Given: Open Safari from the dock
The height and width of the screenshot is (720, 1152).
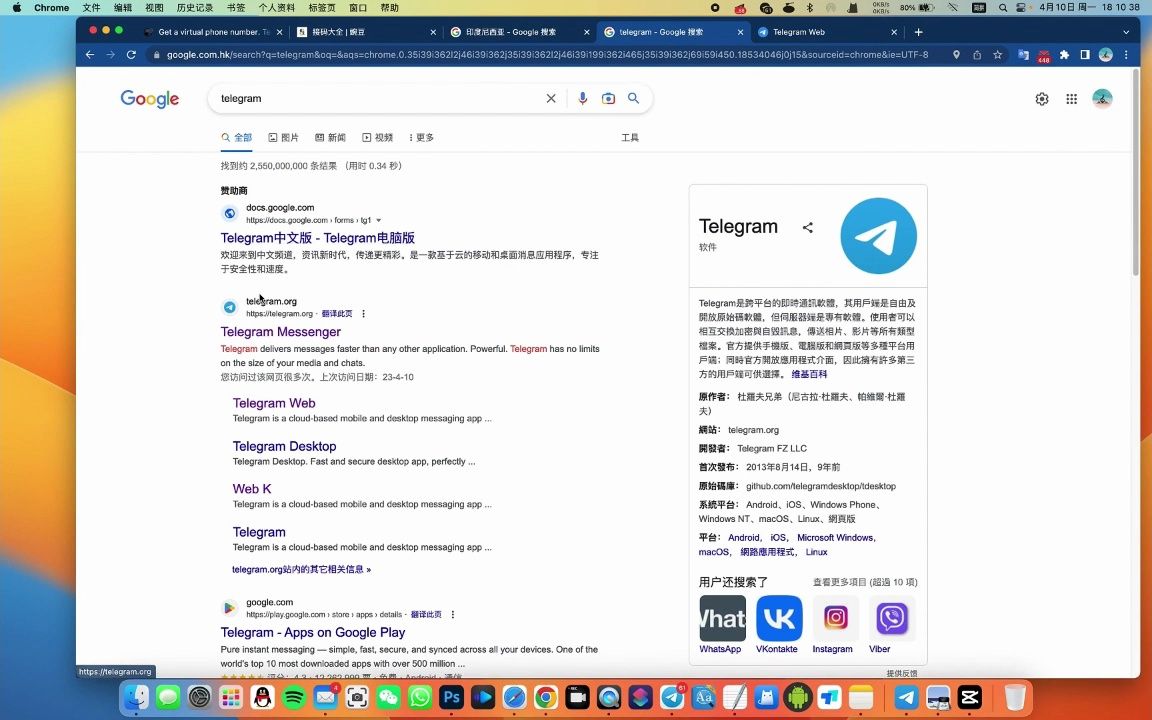Looking at the screenshot, I should pos(514,697).
